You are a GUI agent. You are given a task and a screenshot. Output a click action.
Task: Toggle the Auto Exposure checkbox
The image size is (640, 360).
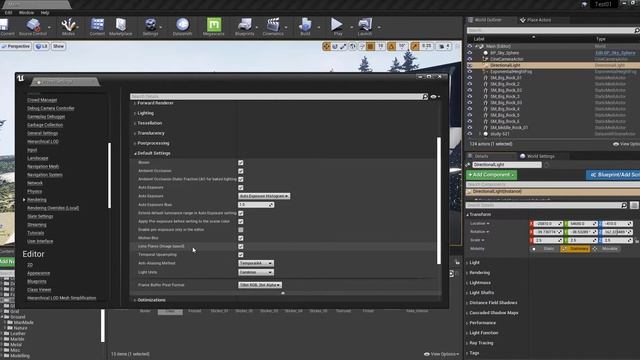(x=240, y=188)
